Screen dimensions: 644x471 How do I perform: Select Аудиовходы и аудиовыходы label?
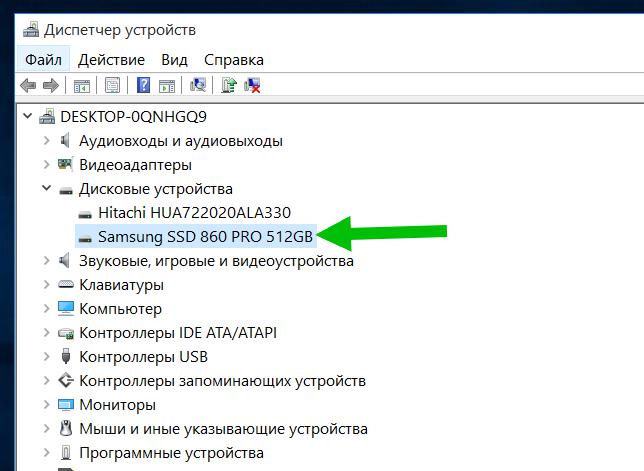181,141
